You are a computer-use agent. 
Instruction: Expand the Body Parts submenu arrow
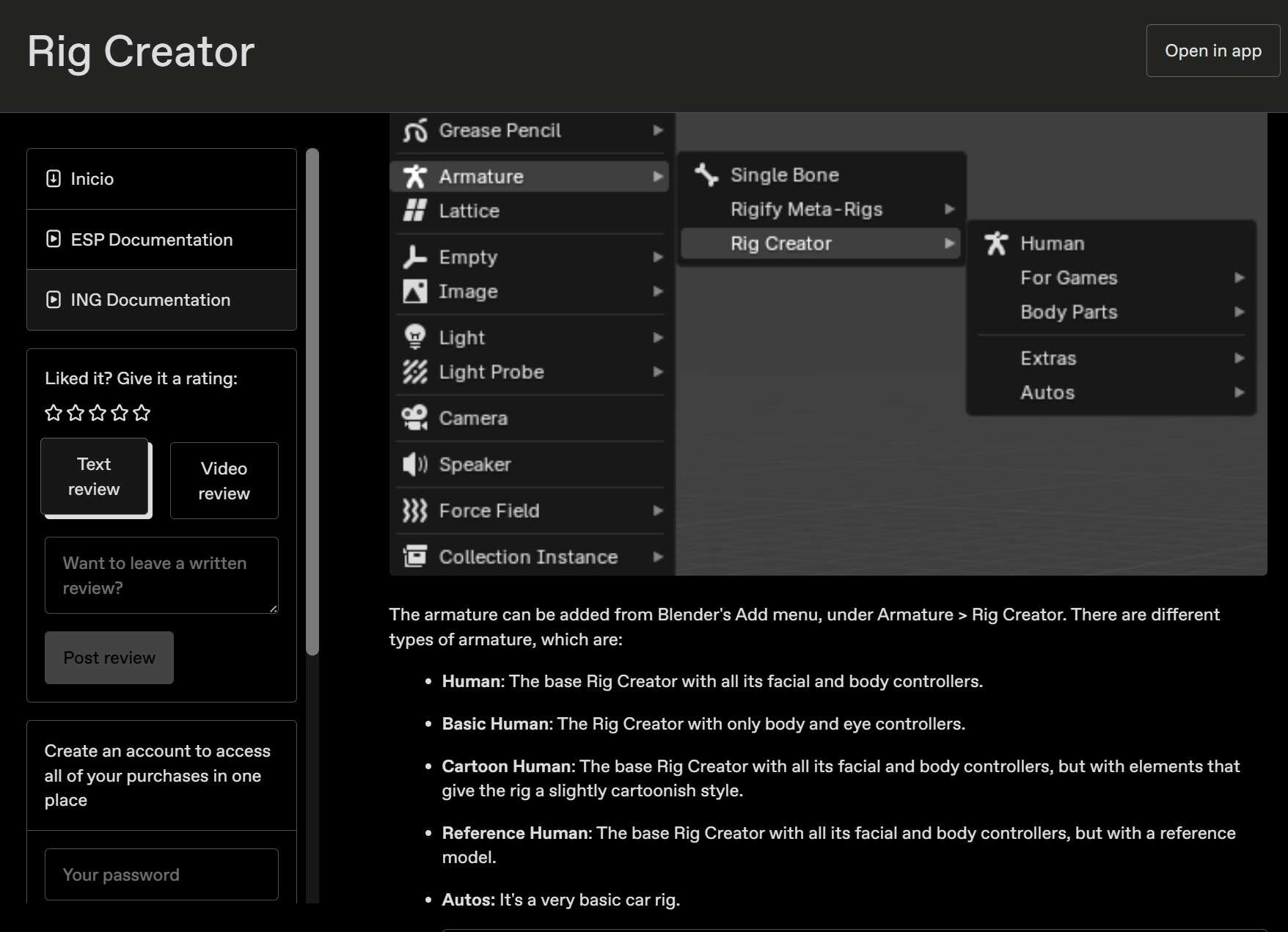[1240, 312]
